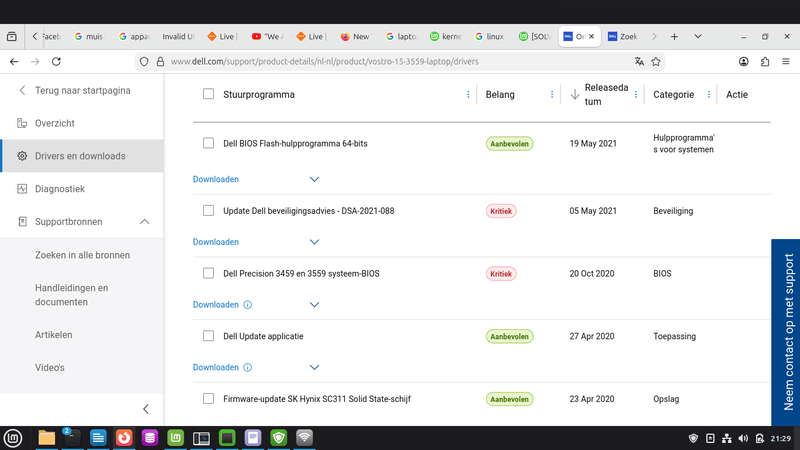Screen dimensions: 800x450
Task: Check the Dell Update applicatie checkbox
Action: pos(208,336)
